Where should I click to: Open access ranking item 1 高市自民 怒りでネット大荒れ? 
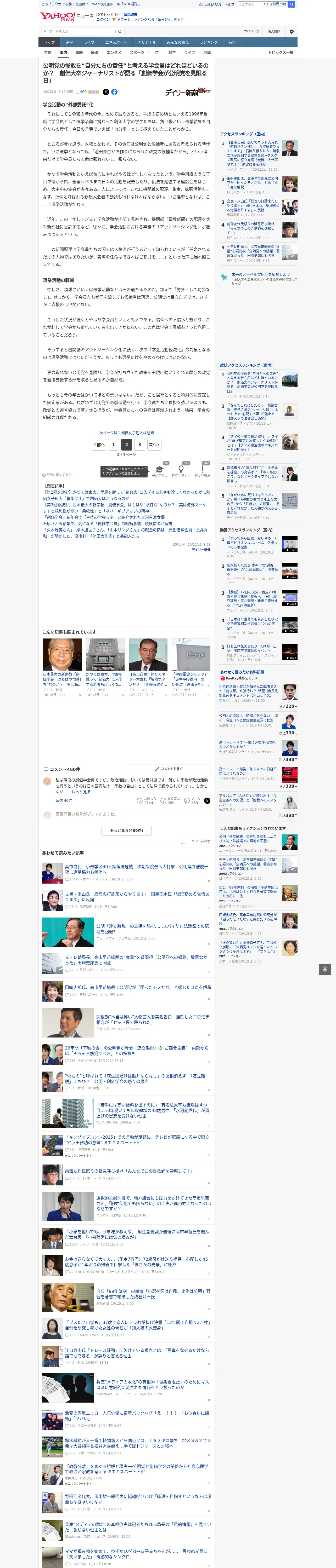coord(253,154)
